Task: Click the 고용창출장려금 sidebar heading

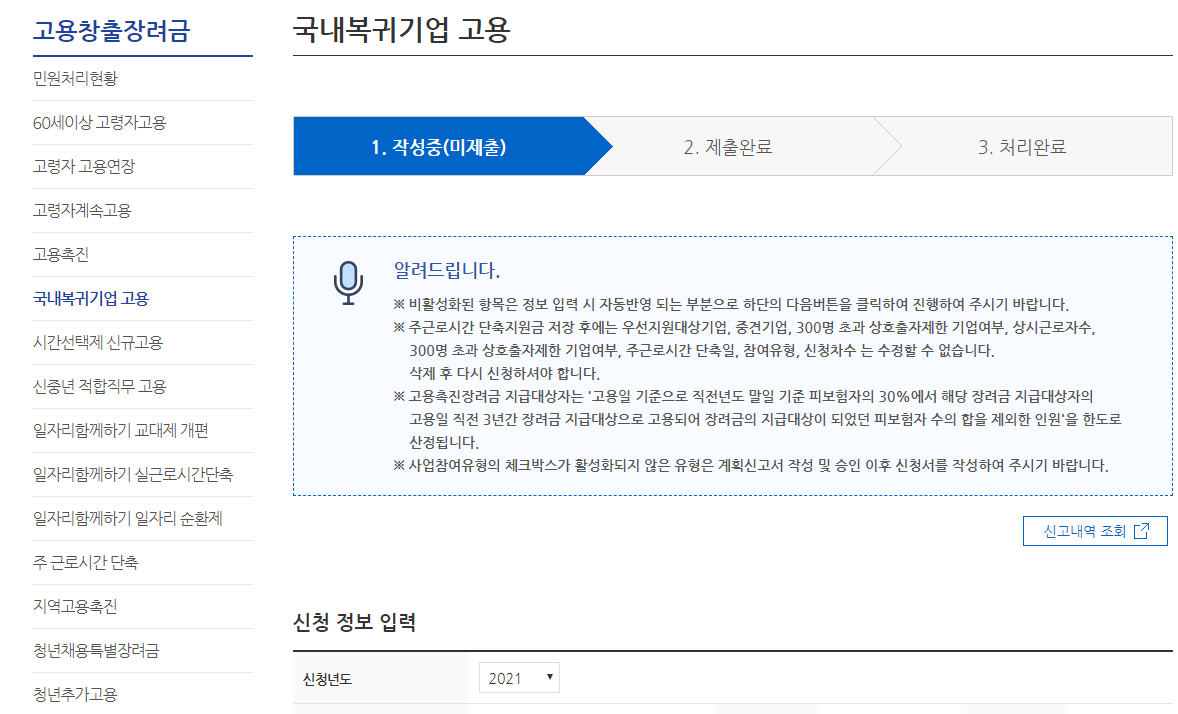Action: pos(111,31)
